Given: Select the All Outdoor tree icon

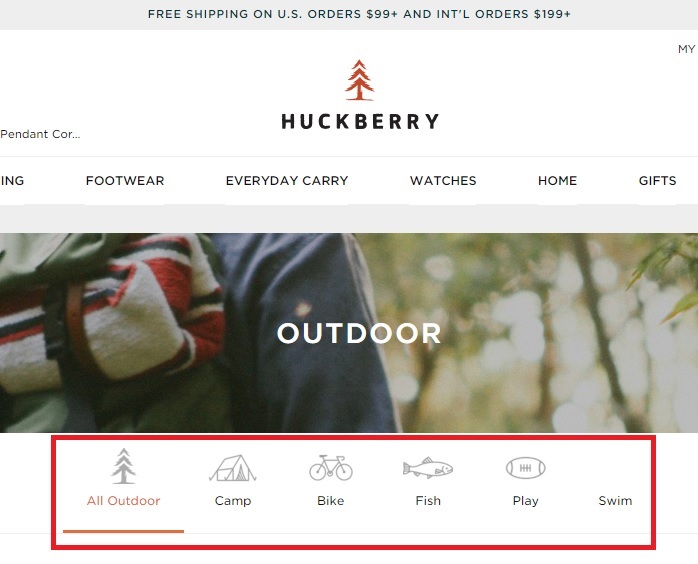Looking at the screenshot, I should pyautogui.click(x=123, y=466).
